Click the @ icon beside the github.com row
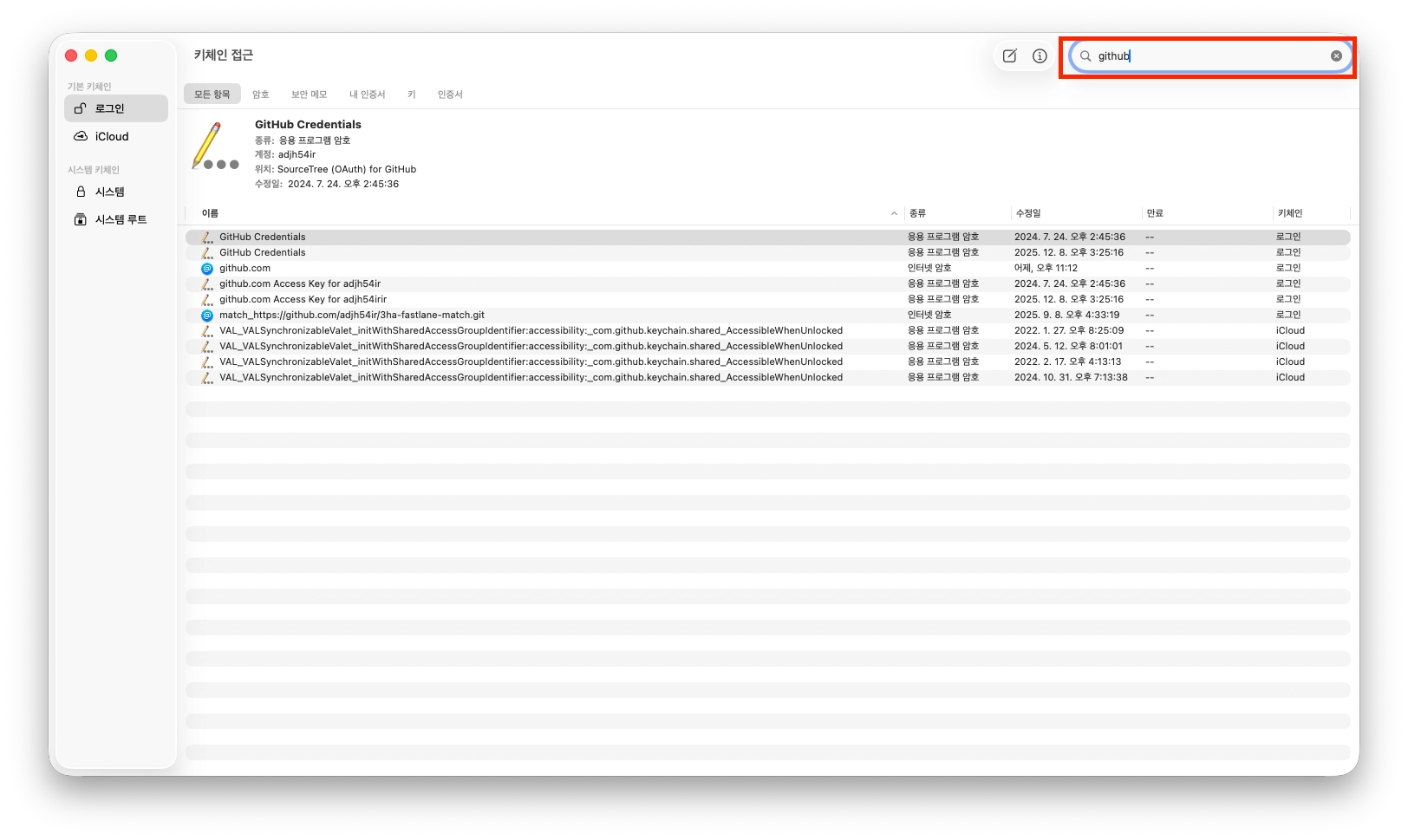 point(207,269)
